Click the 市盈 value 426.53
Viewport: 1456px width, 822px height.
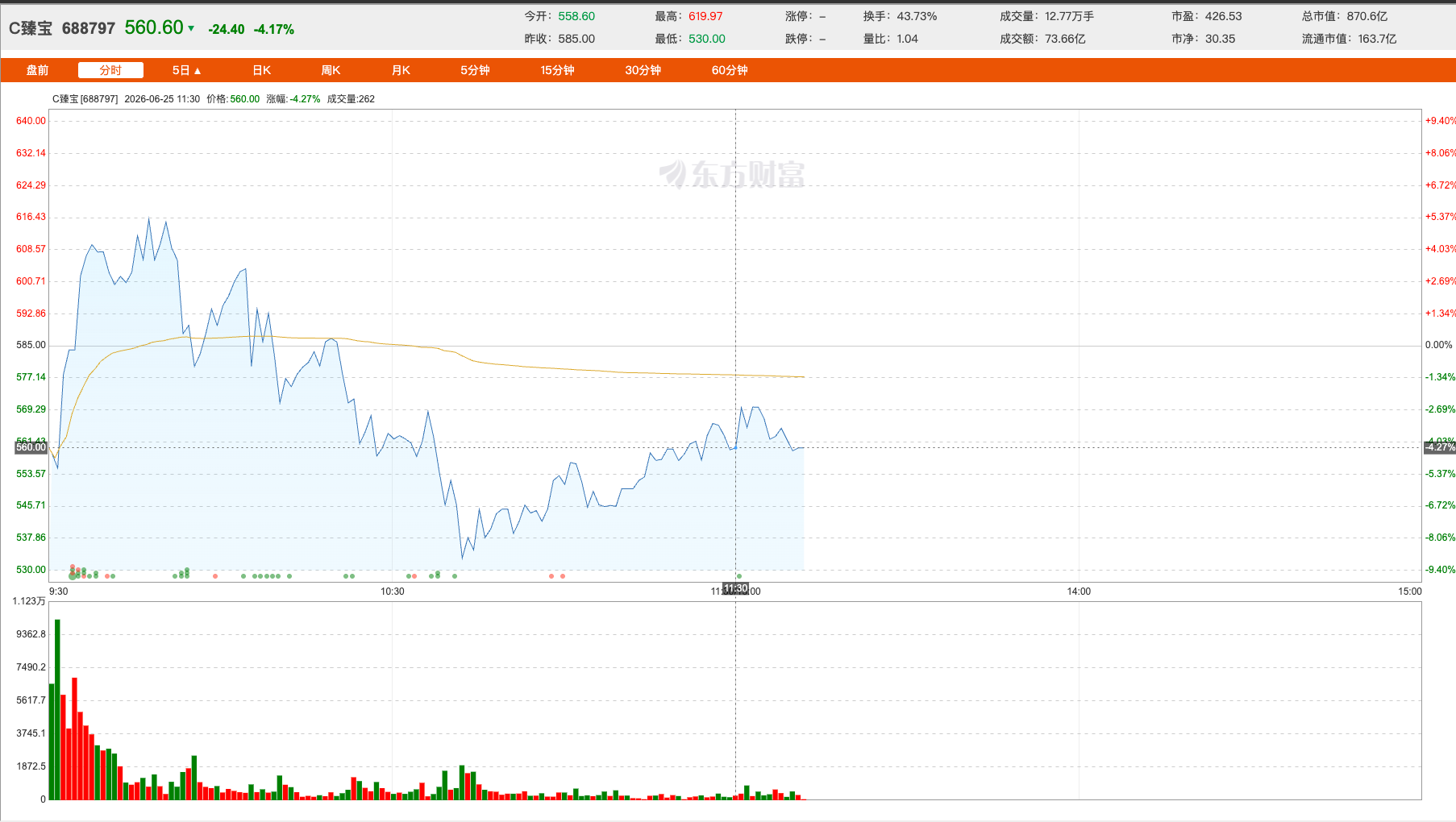[x=1223, y=16]
